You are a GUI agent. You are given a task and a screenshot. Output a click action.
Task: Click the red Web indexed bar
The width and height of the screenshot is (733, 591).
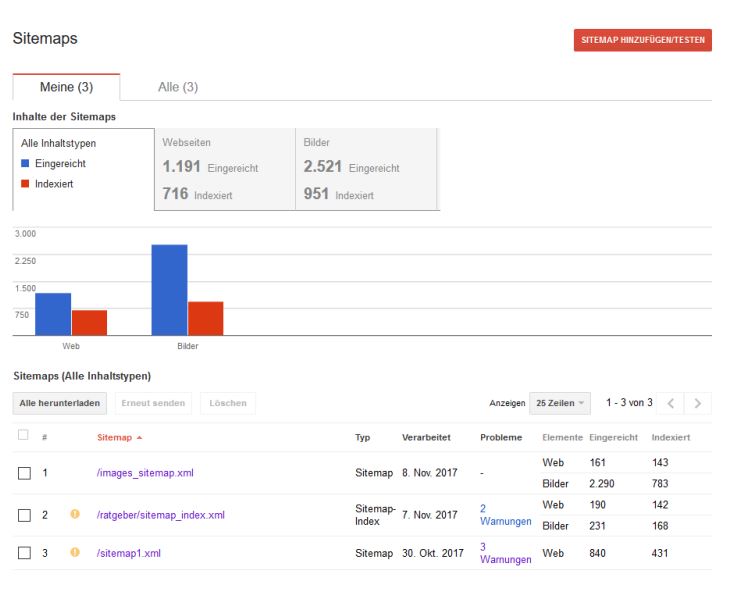tap(90, 323)
